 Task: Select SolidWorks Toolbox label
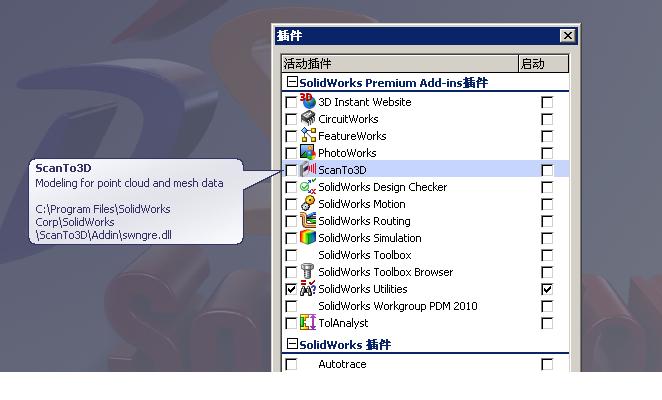coord(365,255)
